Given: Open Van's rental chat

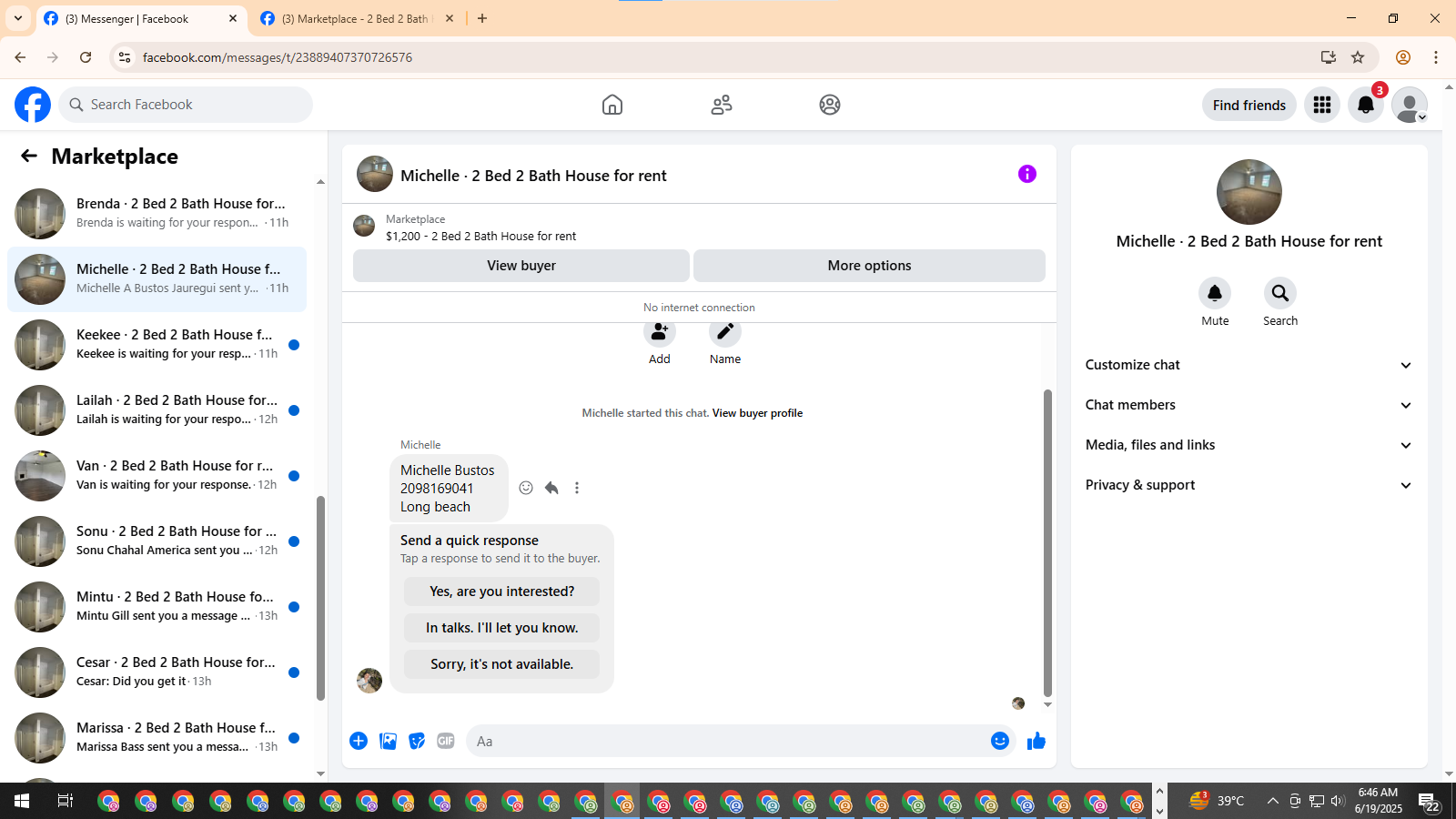Looking at the screenshot, I should click(x=157, y=475).
